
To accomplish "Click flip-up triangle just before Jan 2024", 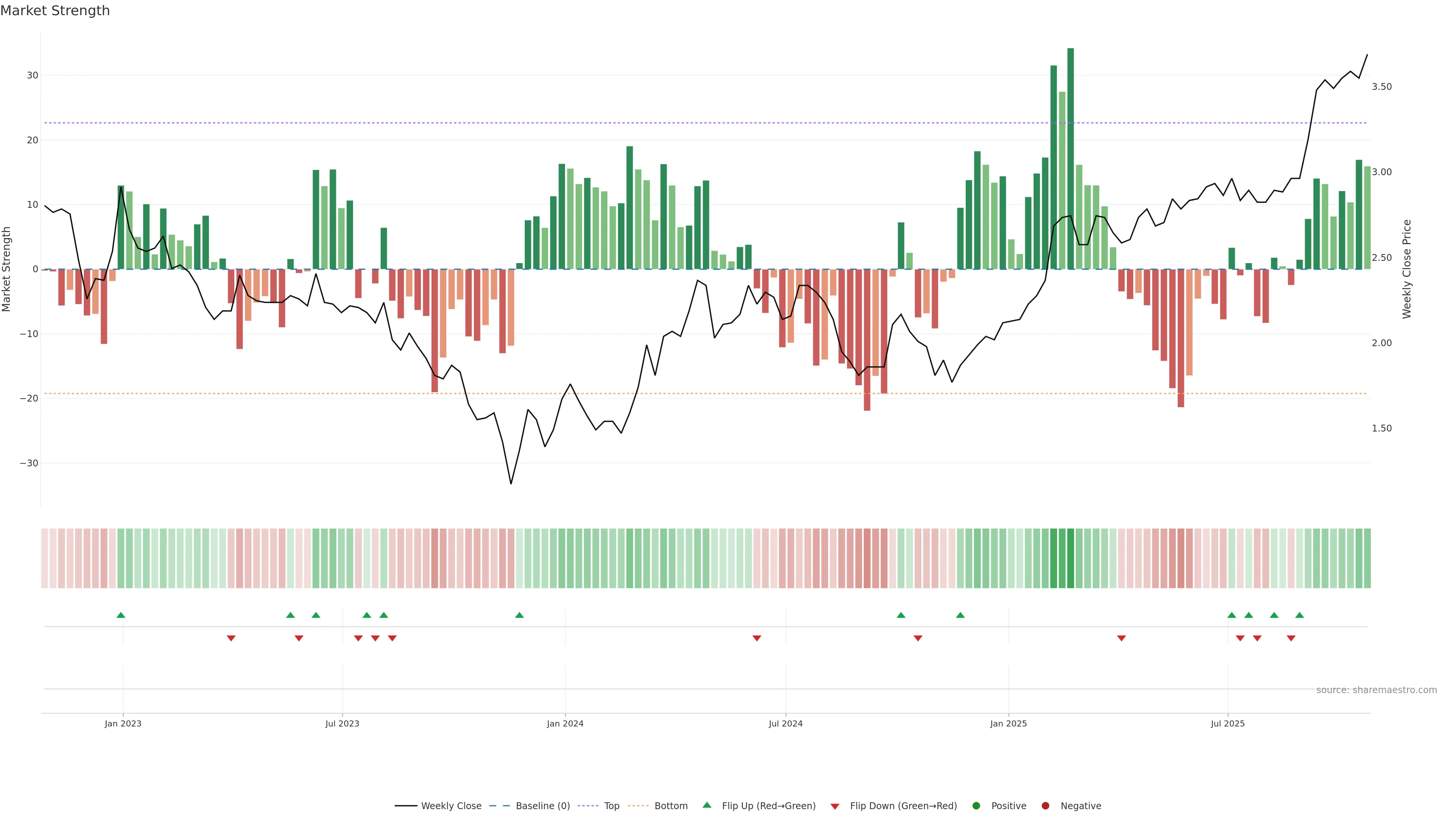I will pyautogui.click(x=519, y=615).
